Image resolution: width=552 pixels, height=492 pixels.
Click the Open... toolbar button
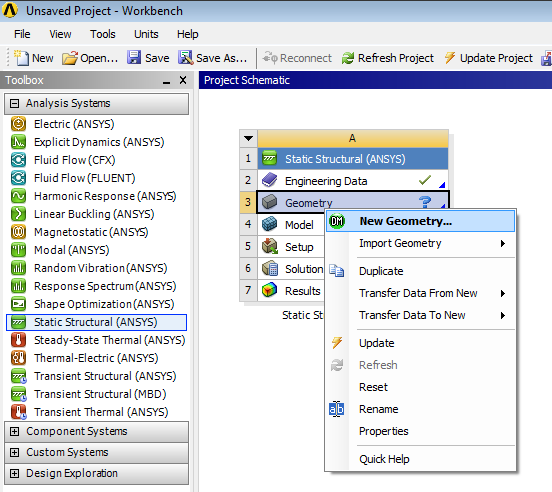90,58
